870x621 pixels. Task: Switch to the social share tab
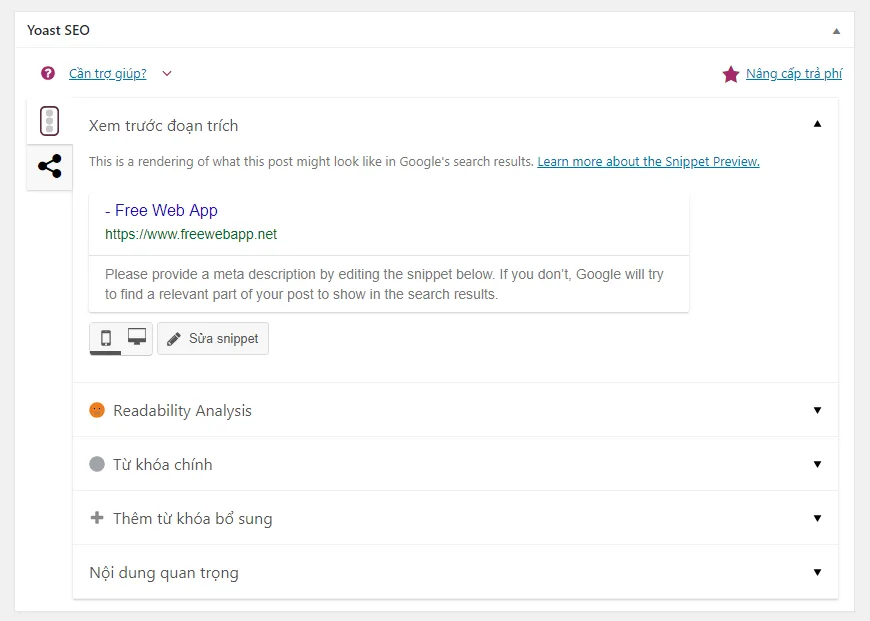pos(49,166)
